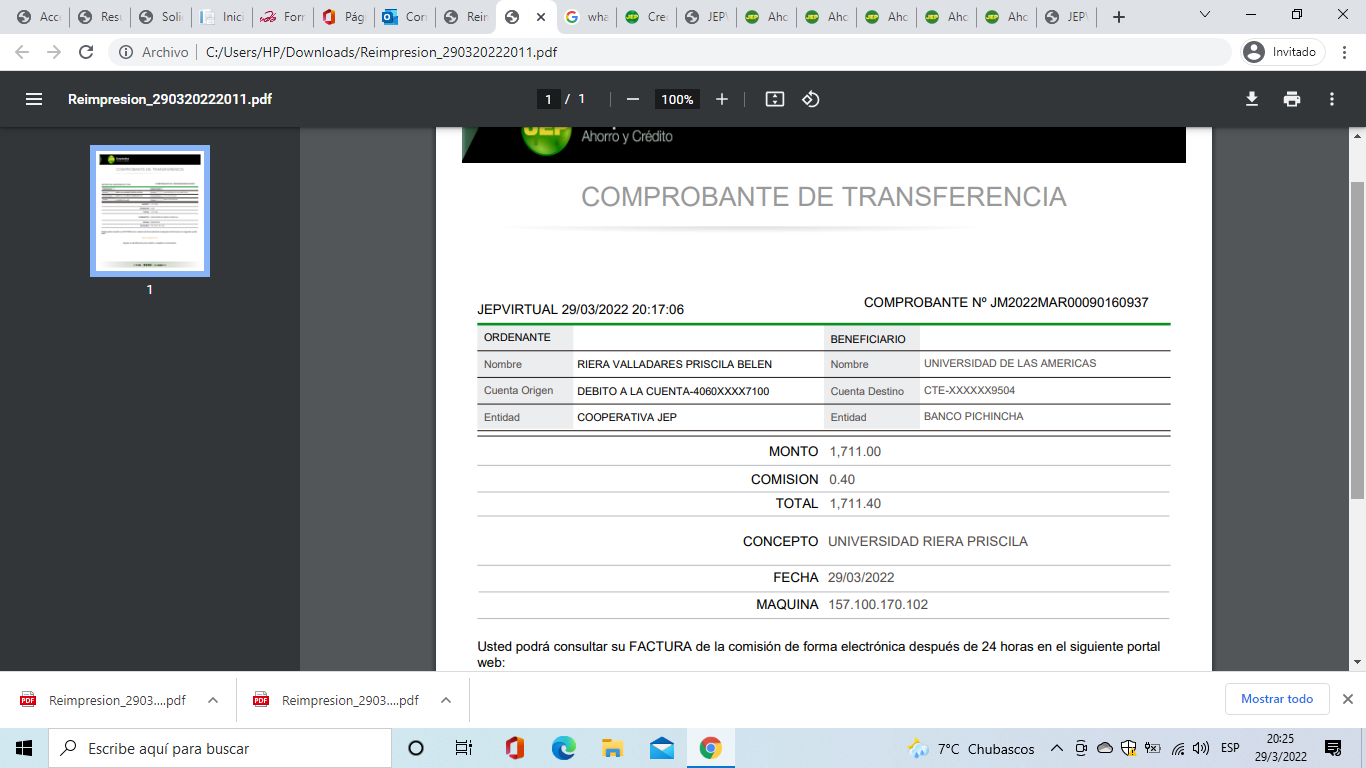Expand options for second downloaded Reimpresion PDF
1366x768 pixels.
point(446,700)
